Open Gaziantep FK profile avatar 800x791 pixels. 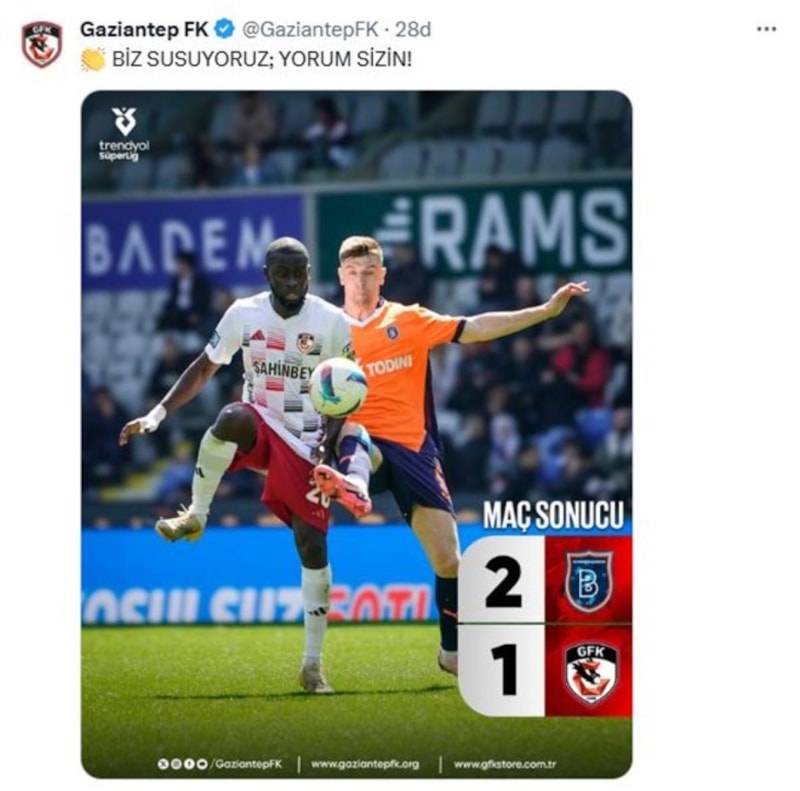(41, 44)
